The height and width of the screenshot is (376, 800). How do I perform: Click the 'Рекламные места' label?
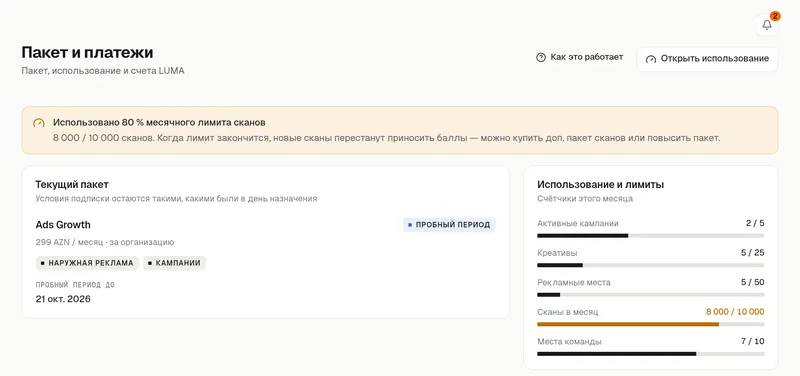click(x=574, y=283)
